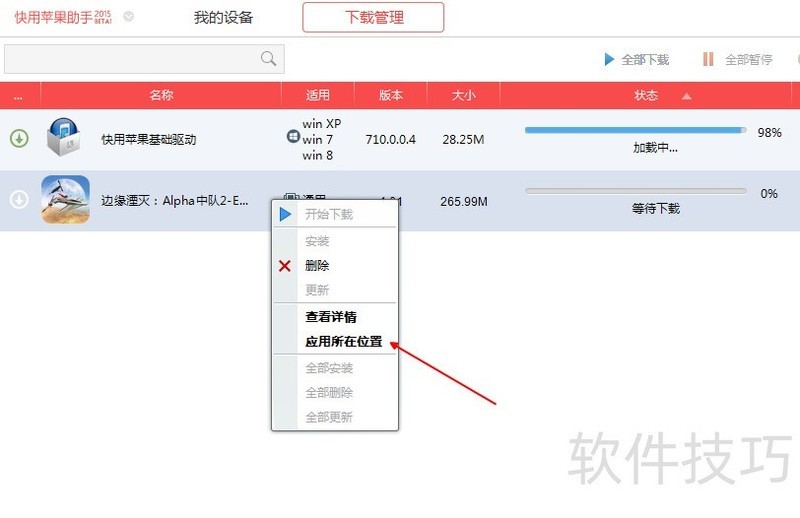Sort by the 版本 column header
The height and width of the screenshot is (518, 800).
point(391,95)
